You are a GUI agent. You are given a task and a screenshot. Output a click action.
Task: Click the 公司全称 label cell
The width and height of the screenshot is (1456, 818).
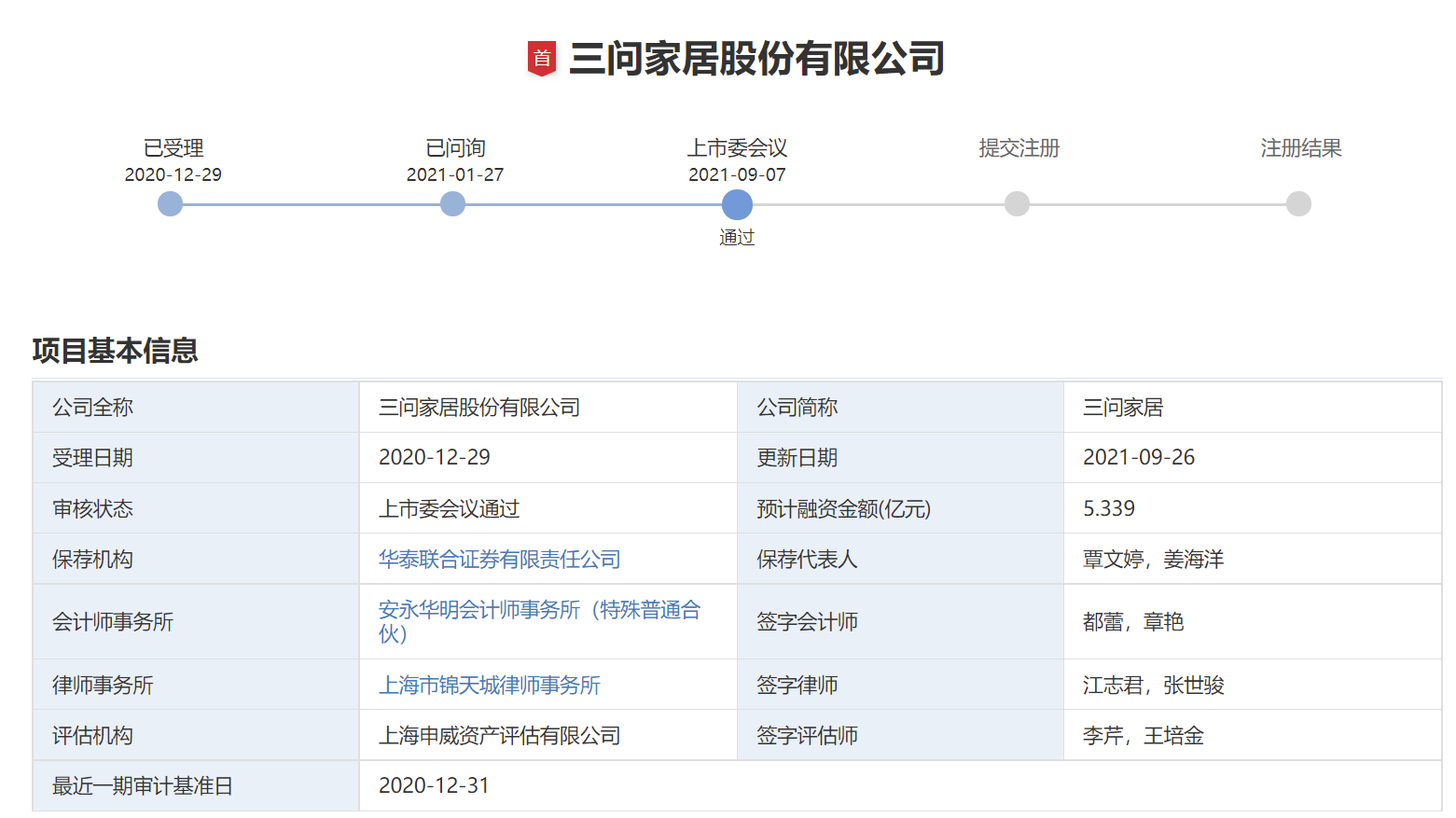pyautogui.click(x=196, y=407)
